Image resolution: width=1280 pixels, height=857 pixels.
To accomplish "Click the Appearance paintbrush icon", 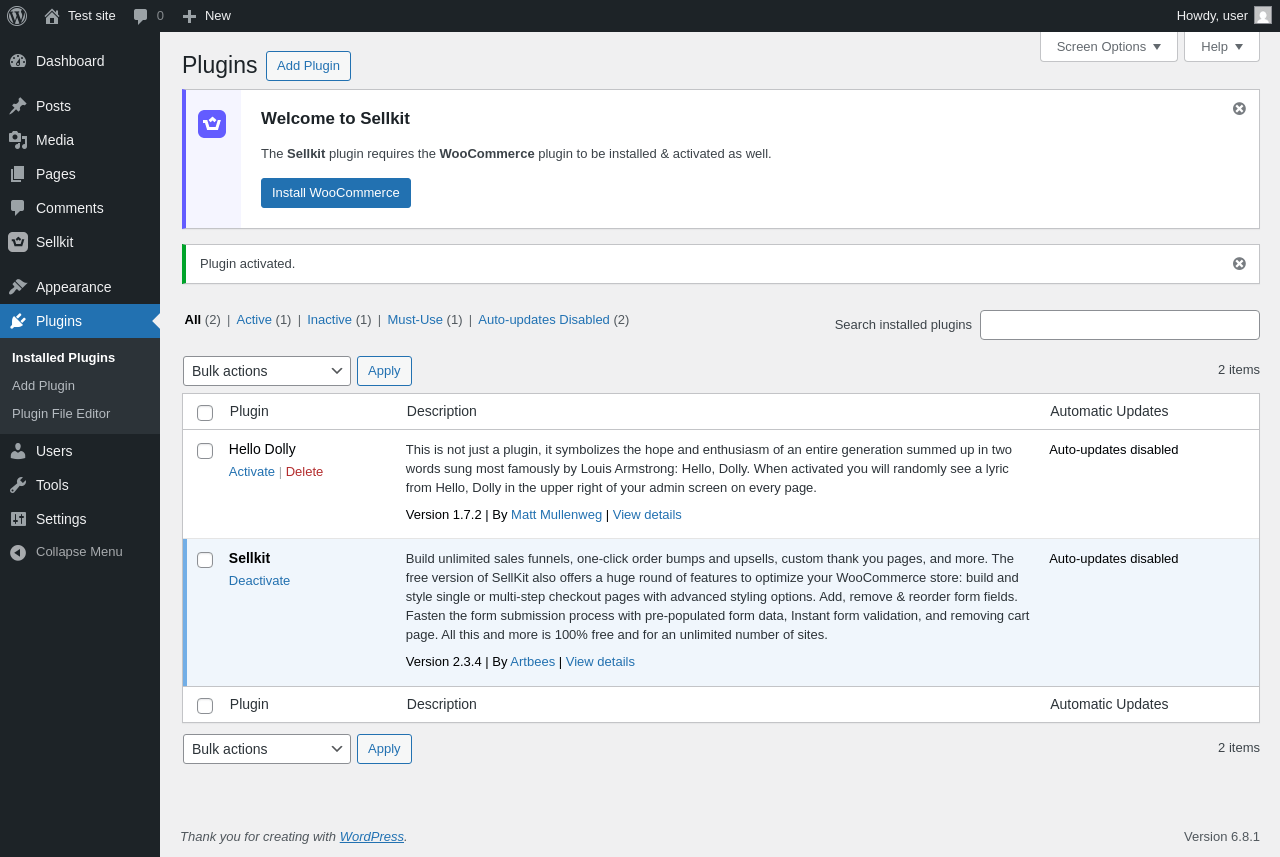I will 18,287.
